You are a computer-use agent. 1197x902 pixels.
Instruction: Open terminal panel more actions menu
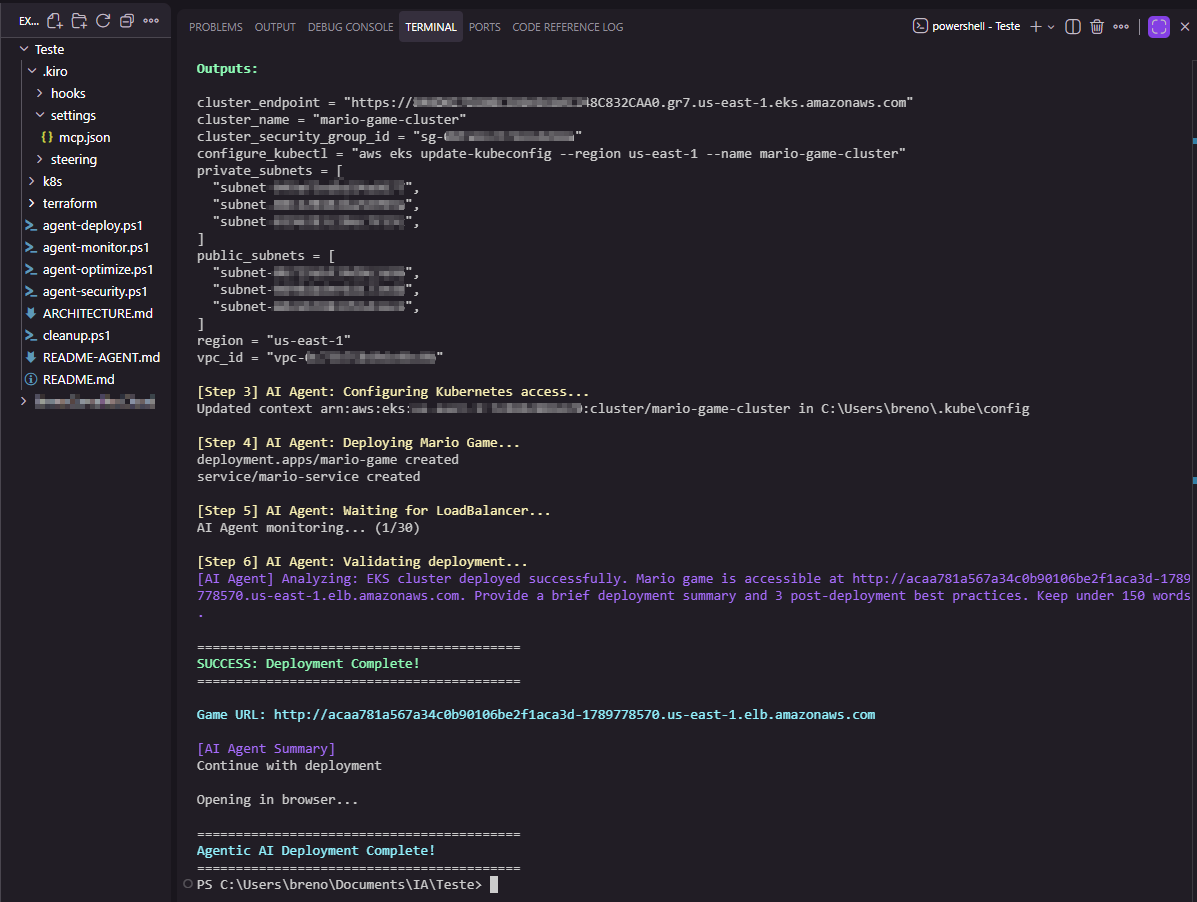[x=1121, y=27]
